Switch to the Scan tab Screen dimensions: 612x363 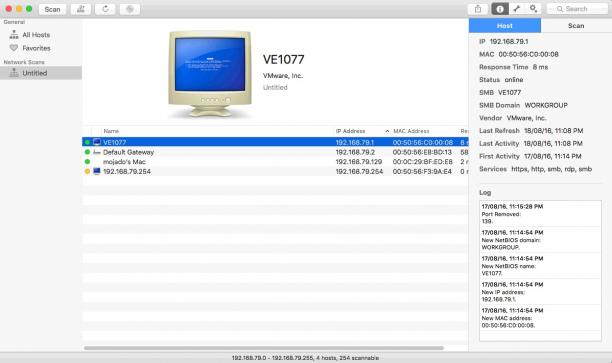576,26
